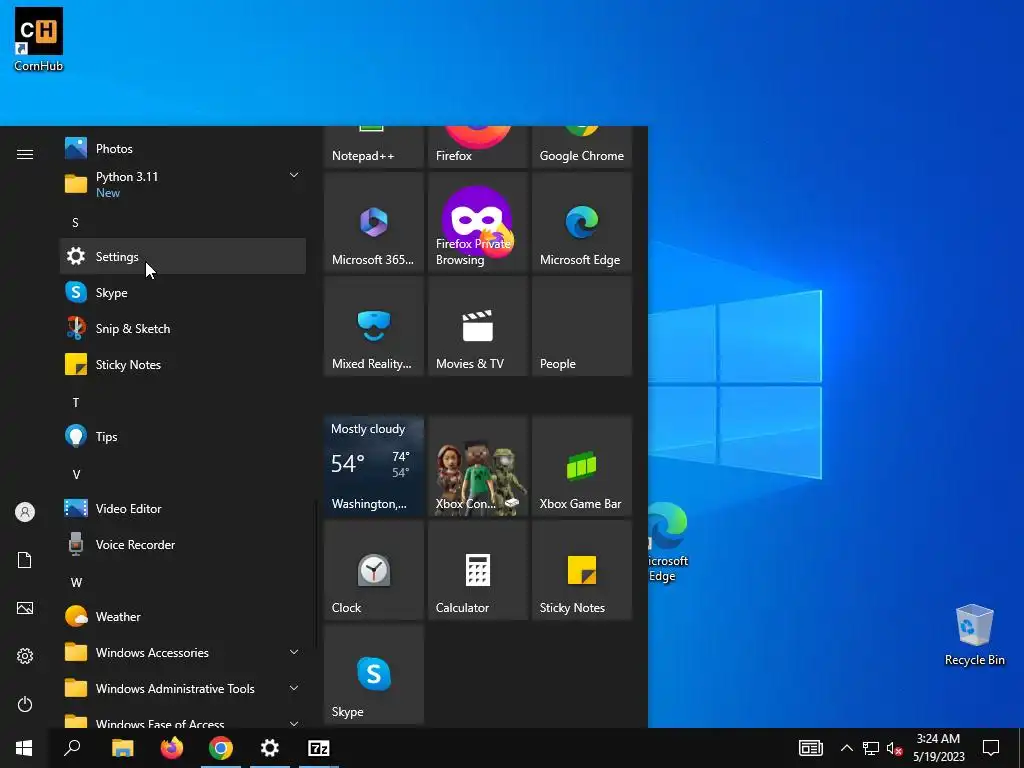Image resolution: width=1024 pixels, height=768 pixels.
Task: Open the Notepad++ tile
Action: coord(374,147)
